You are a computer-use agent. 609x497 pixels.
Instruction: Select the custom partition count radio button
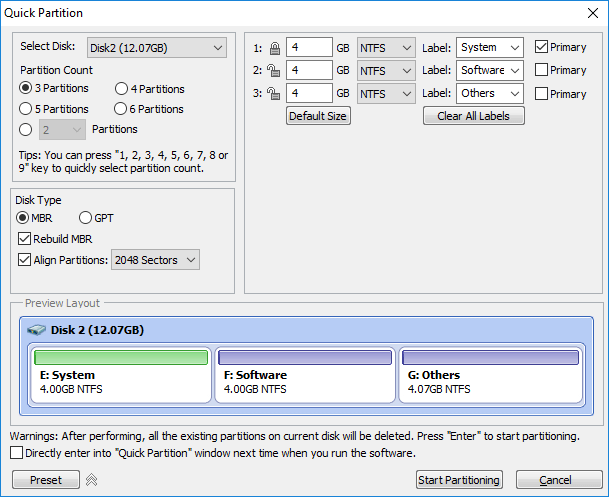[25, 129]
